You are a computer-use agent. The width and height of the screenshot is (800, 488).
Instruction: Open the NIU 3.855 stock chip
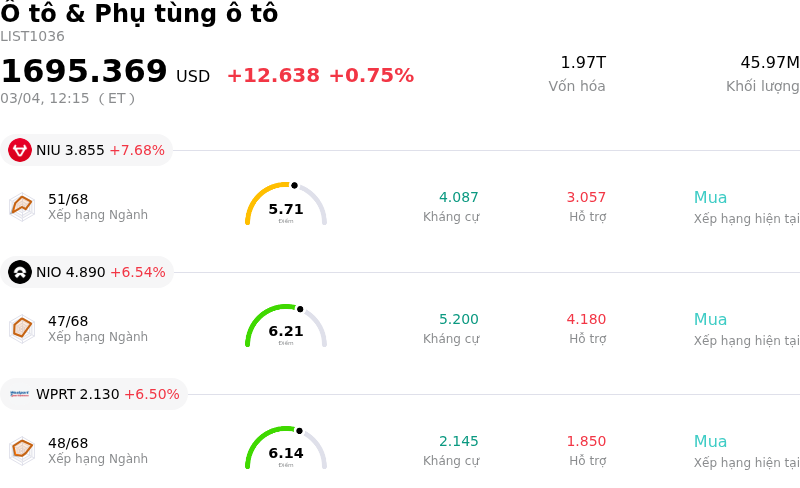pyautogui.click(x=86, y=150)
